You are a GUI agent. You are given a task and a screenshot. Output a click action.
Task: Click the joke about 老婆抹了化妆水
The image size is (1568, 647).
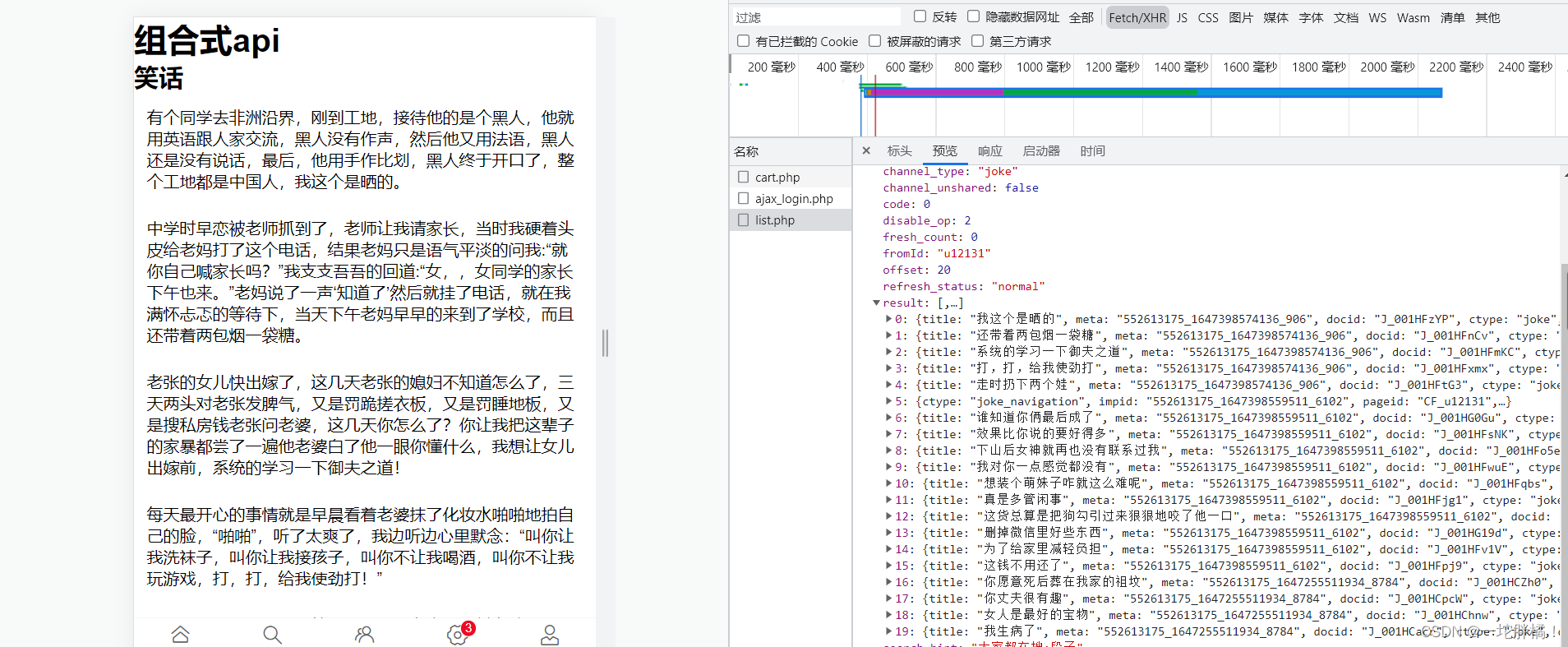pos(361,547)
